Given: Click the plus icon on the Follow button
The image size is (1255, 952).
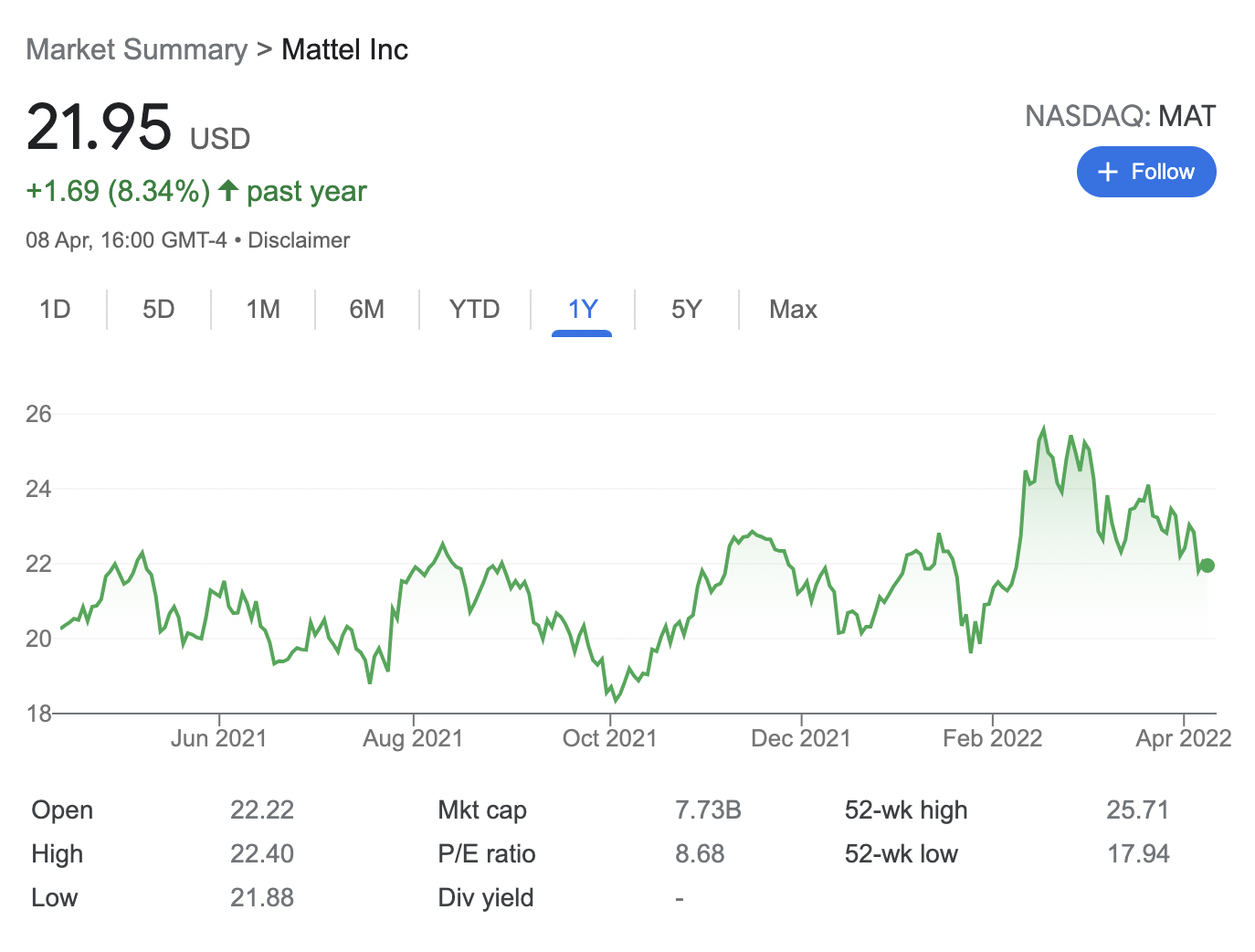Looking at the screenshot, I should [1107, 172].
